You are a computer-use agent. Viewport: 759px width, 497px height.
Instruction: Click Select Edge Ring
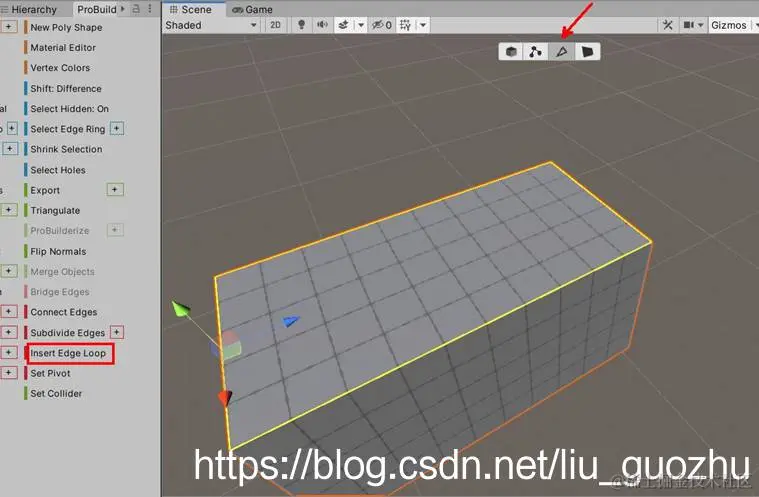coord(67,129)
